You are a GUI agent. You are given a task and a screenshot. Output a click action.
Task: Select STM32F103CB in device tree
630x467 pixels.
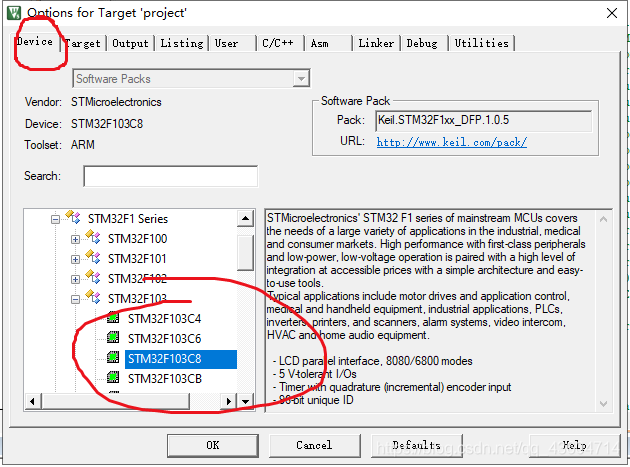(165, 379)
